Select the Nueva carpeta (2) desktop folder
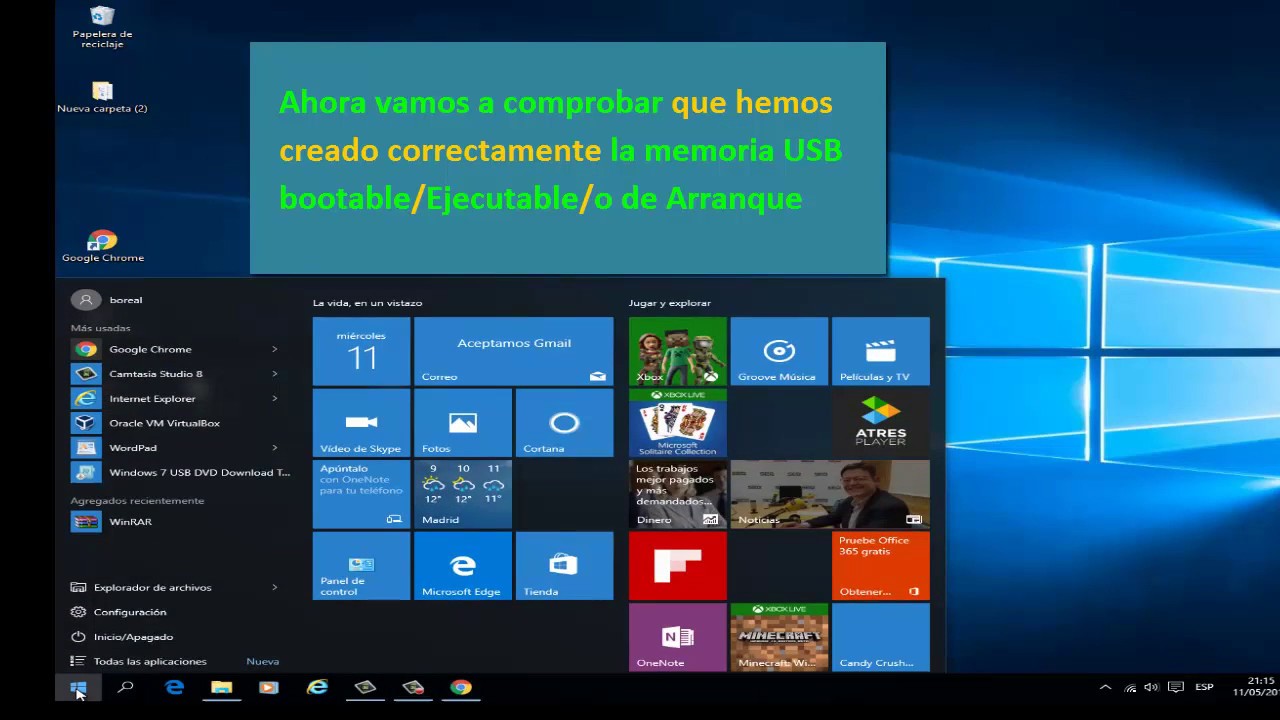Image resolution: width=1280 pixels, height=720 pixels. tap(102, 97)
